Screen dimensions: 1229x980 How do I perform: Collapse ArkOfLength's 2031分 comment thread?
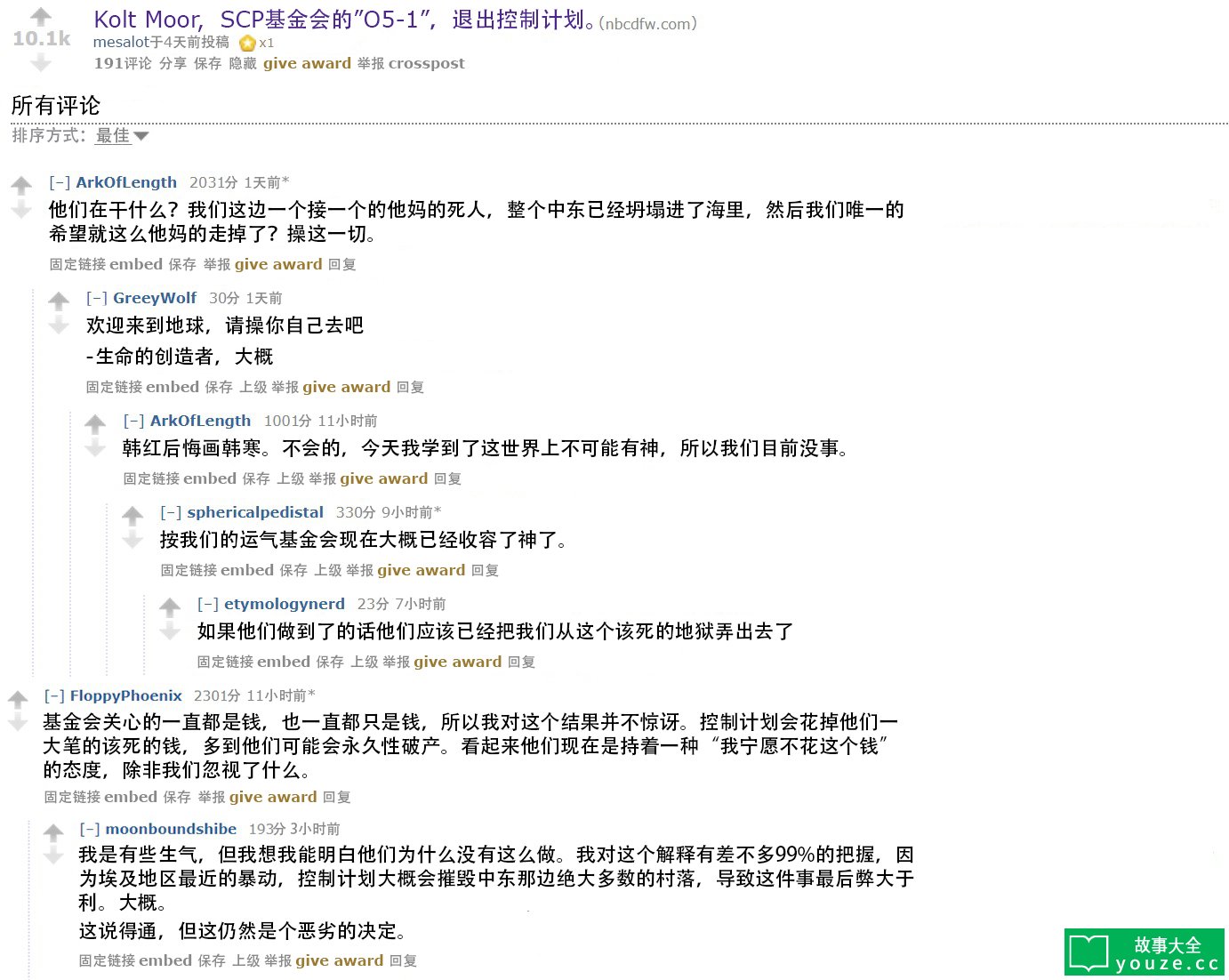pos(60,182)
